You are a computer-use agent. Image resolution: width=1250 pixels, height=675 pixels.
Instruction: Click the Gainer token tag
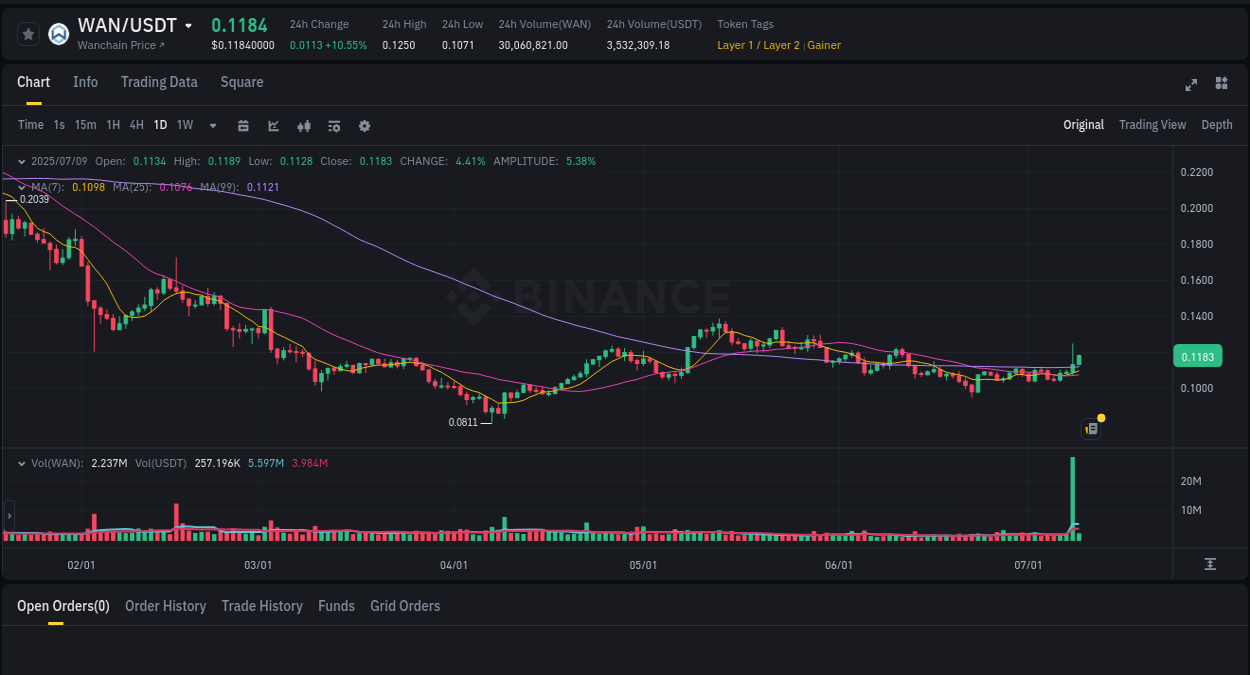point(823,45)
